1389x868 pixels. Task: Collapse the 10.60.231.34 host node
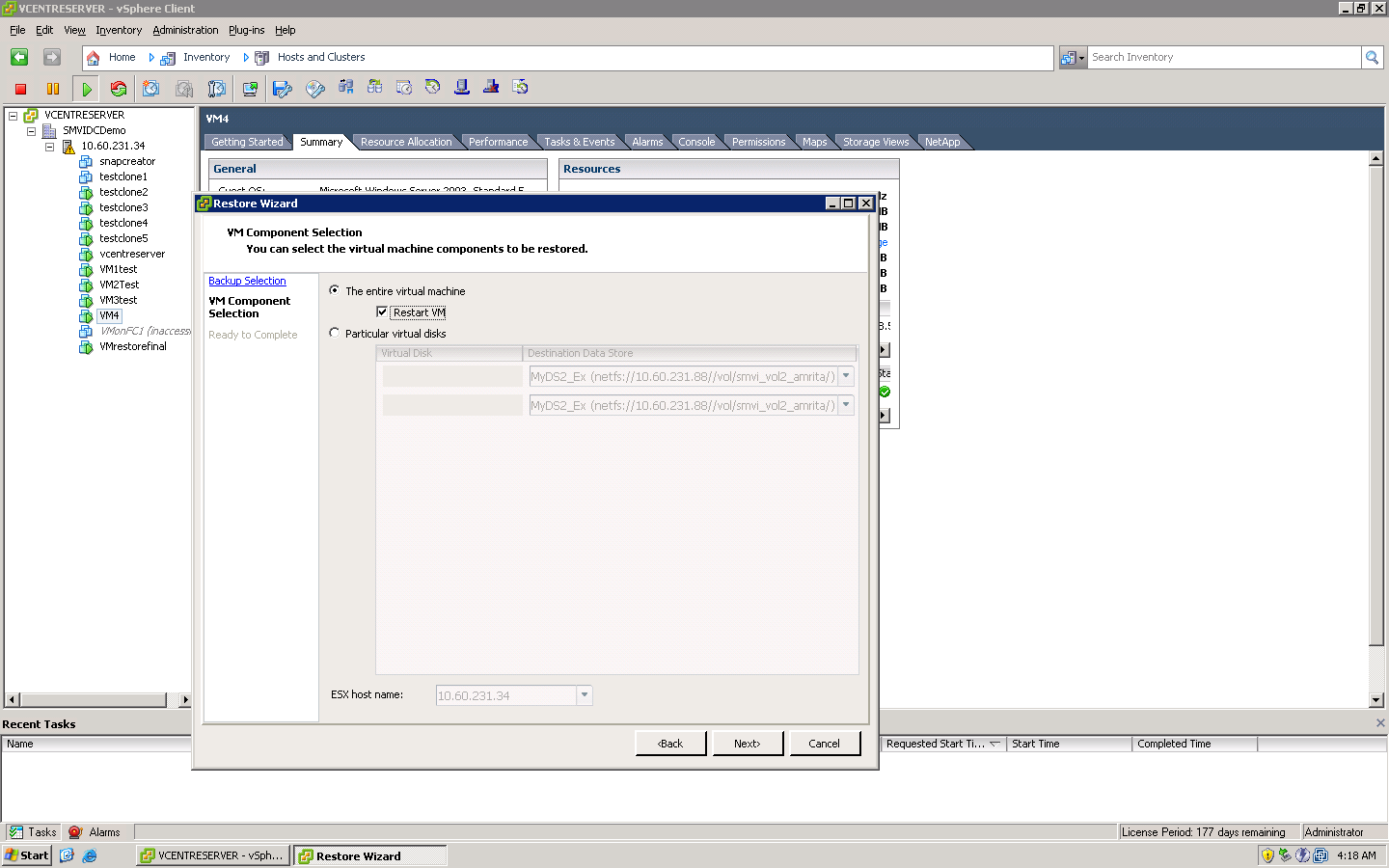(x=49, y=147)
